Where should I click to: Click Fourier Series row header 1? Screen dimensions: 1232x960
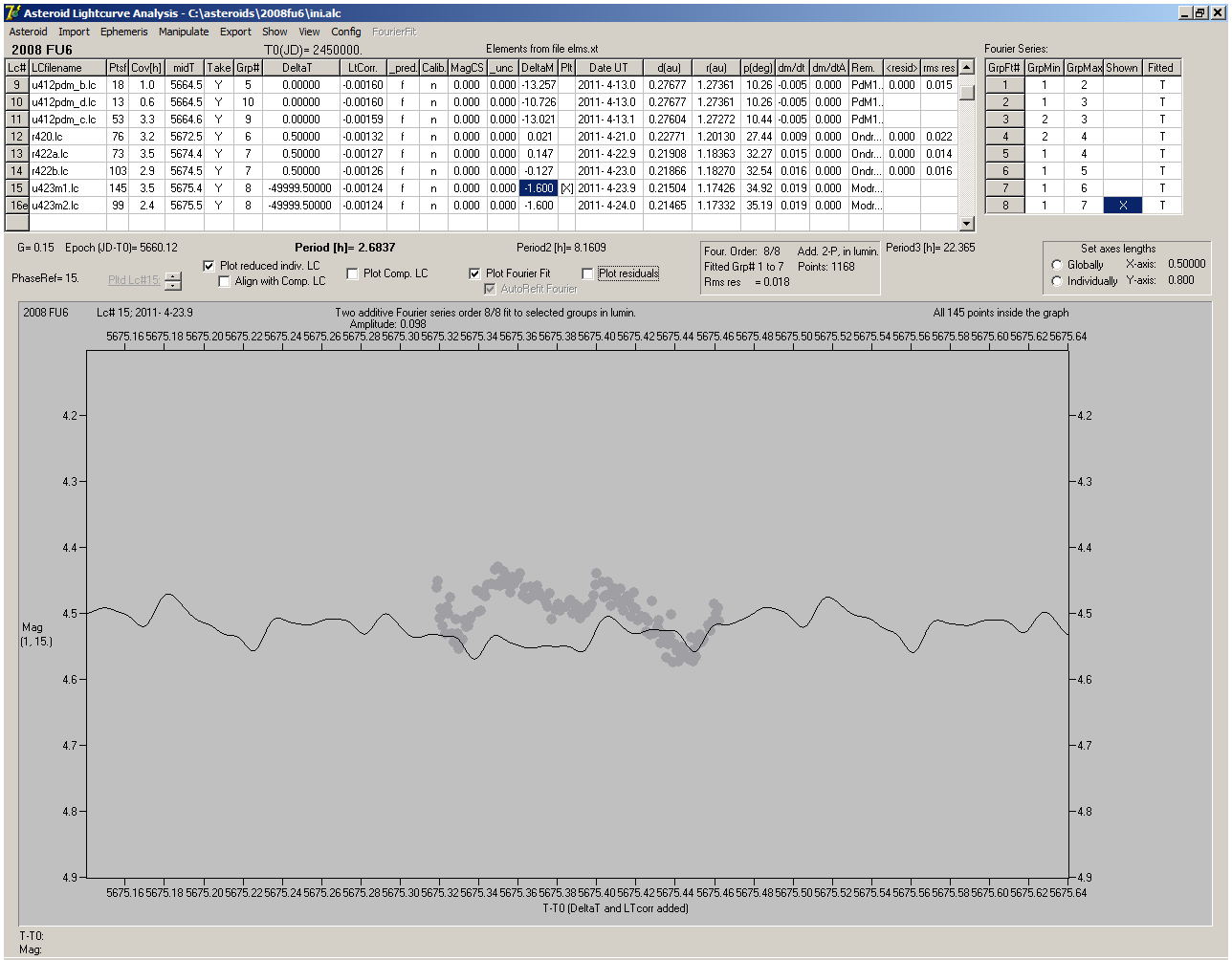[1005, 85]
